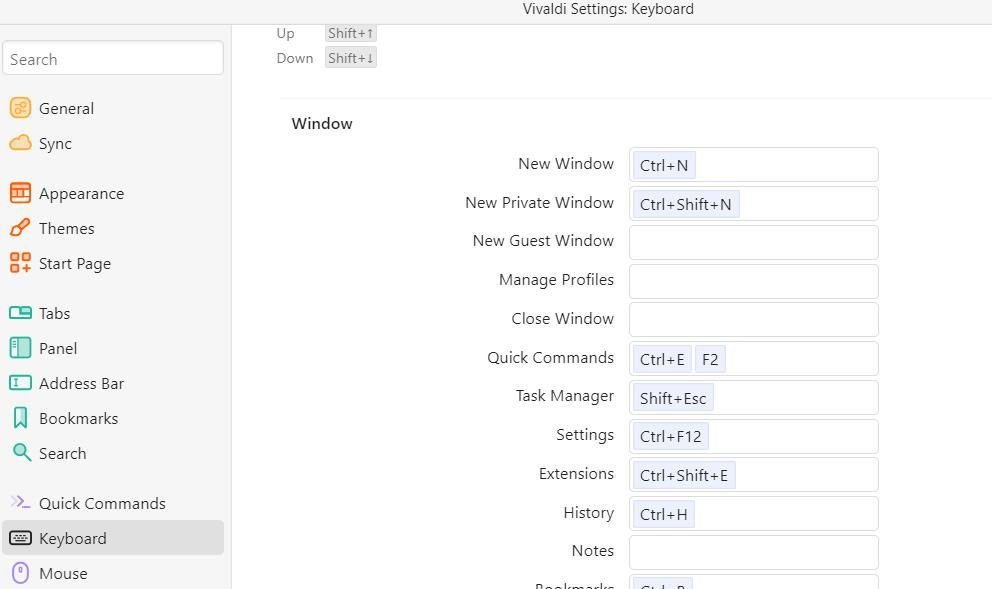Click the Bookmarks flag icon

(19, 418)
